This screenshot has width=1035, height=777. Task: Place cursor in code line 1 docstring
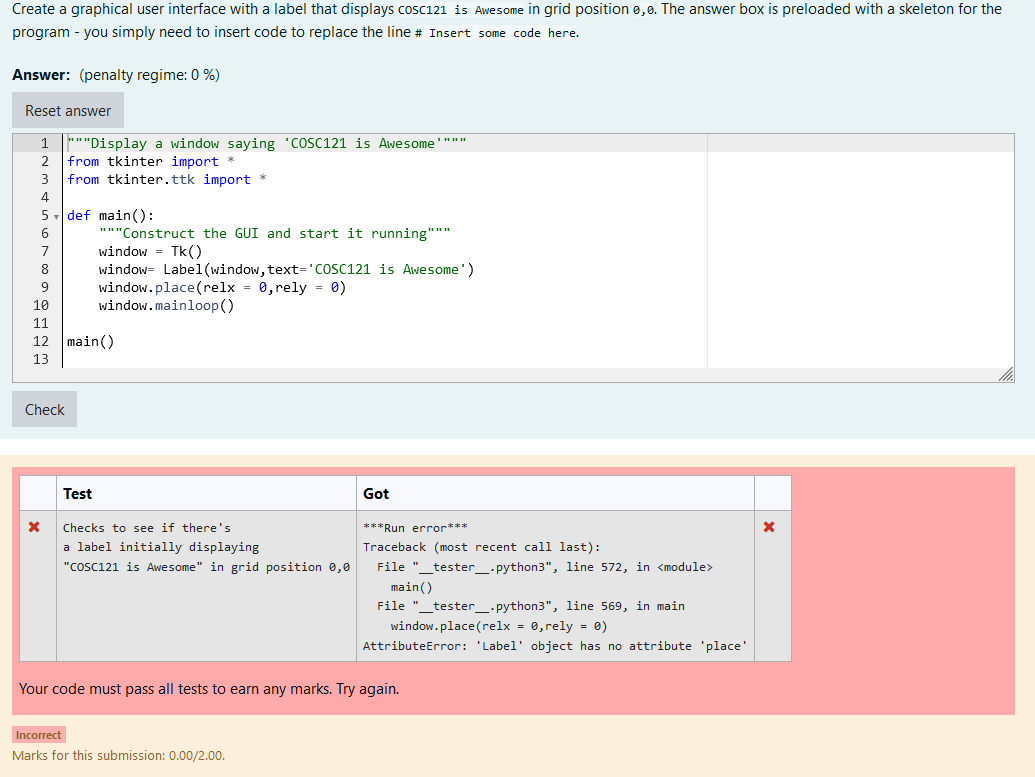[267, 143]
